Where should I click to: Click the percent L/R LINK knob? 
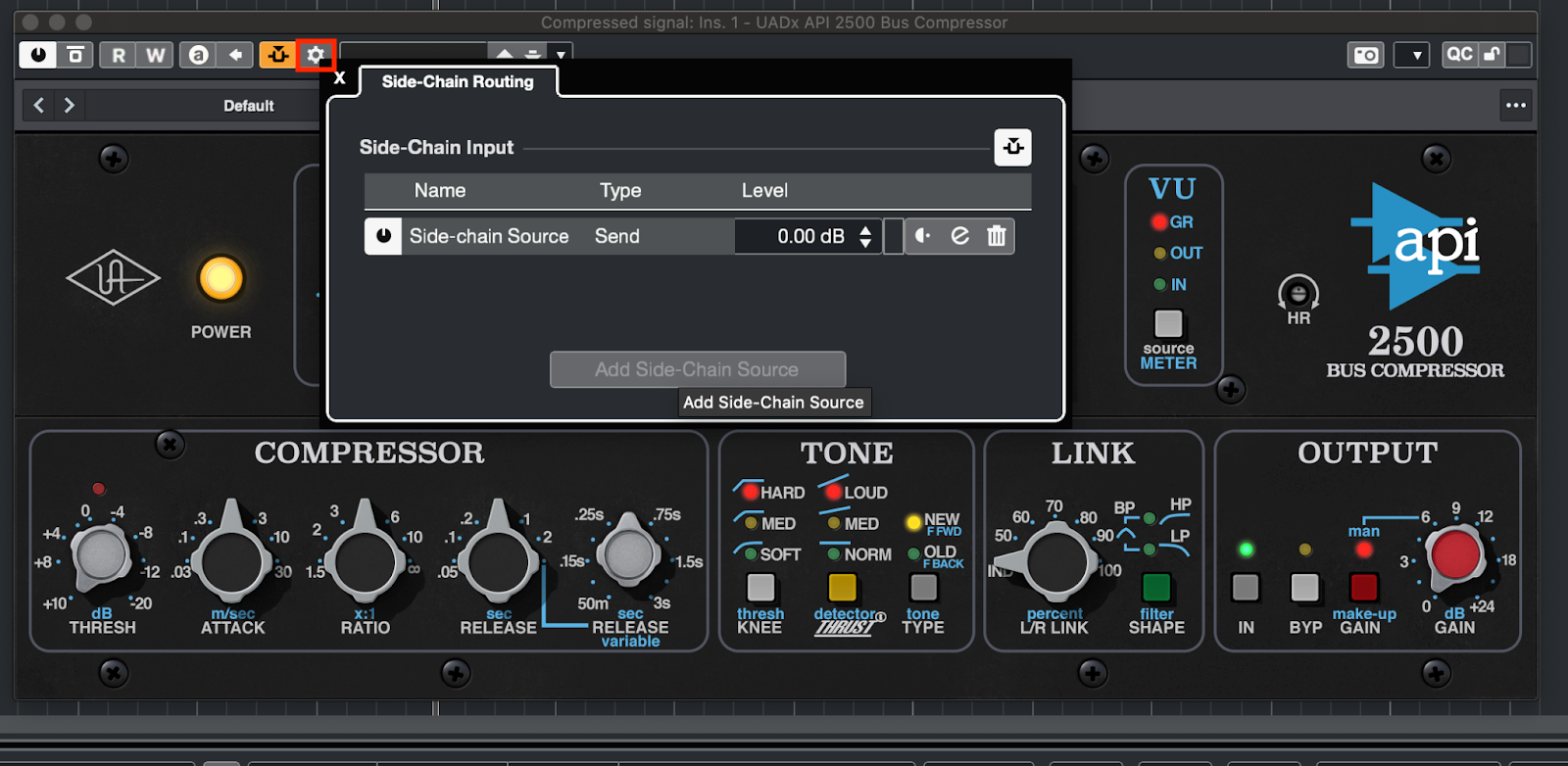(1055, 562)
